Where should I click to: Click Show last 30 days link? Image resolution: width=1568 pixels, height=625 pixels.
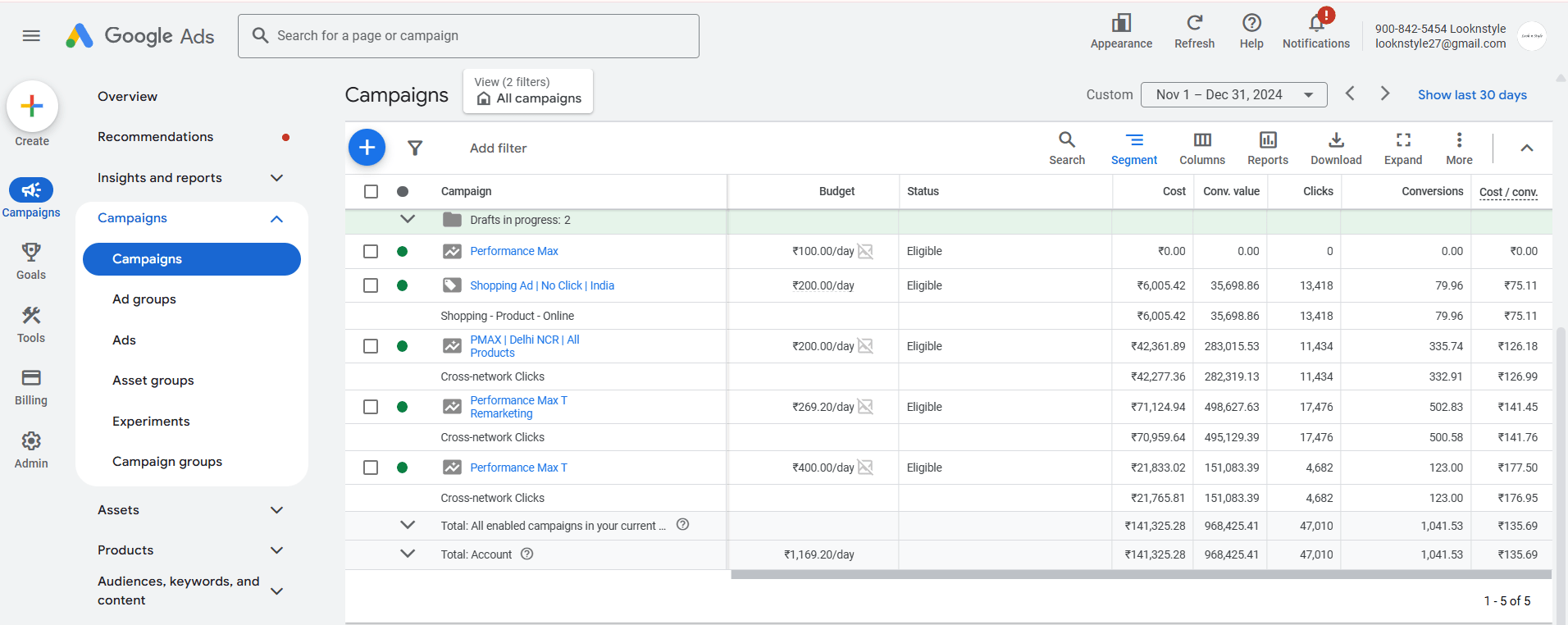(1471, 95)
